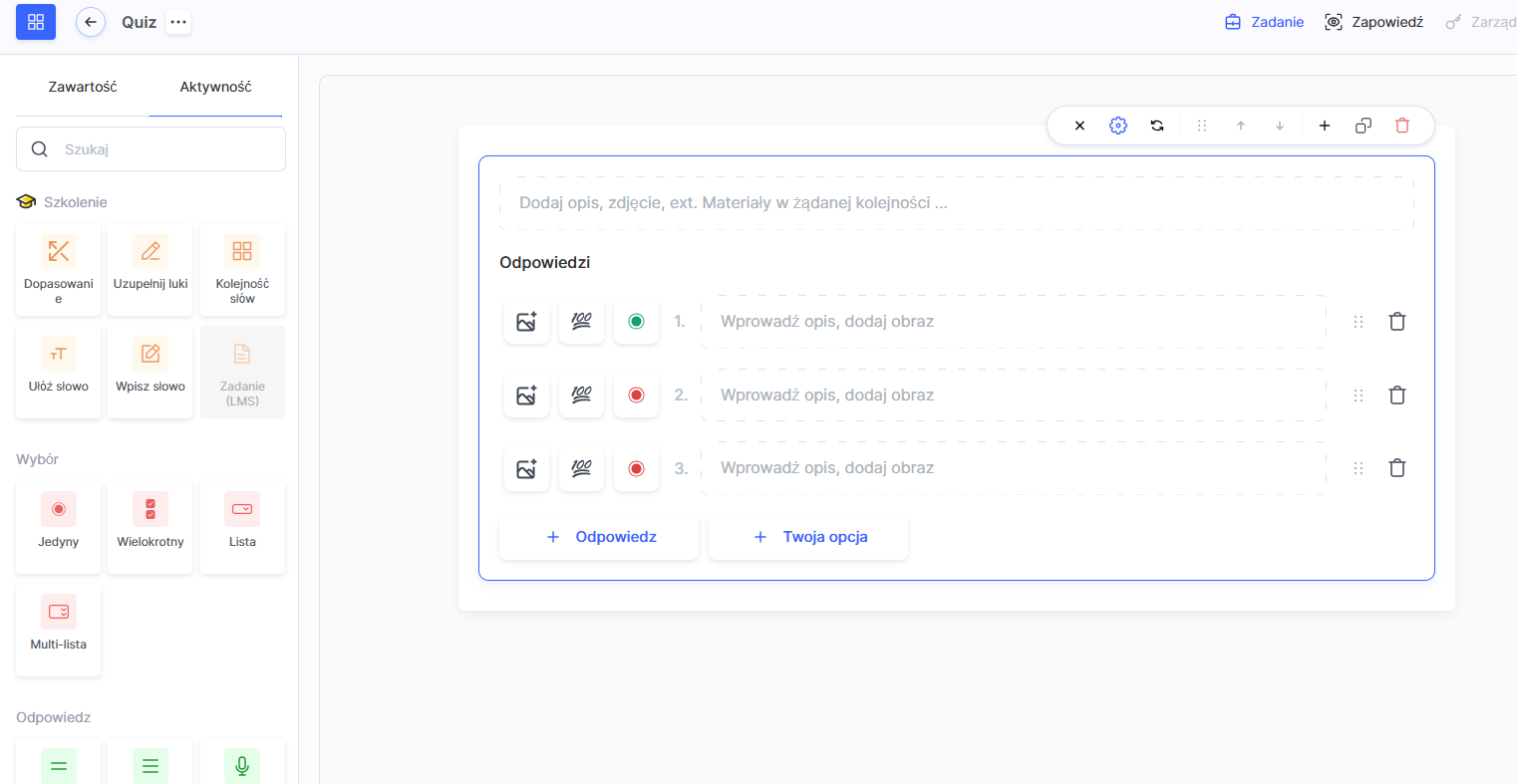Choose the Multi-lista activity type
The image size is (1517, 784).
59,629
